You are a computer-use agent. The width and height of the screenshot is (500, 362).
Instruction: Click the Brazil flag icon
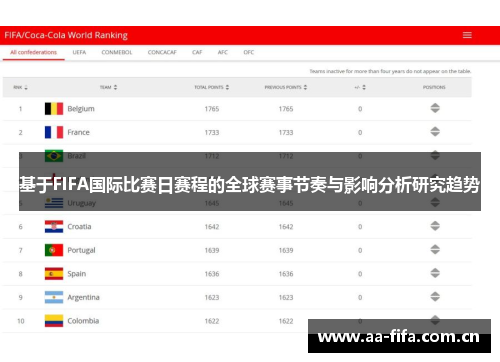54,156
